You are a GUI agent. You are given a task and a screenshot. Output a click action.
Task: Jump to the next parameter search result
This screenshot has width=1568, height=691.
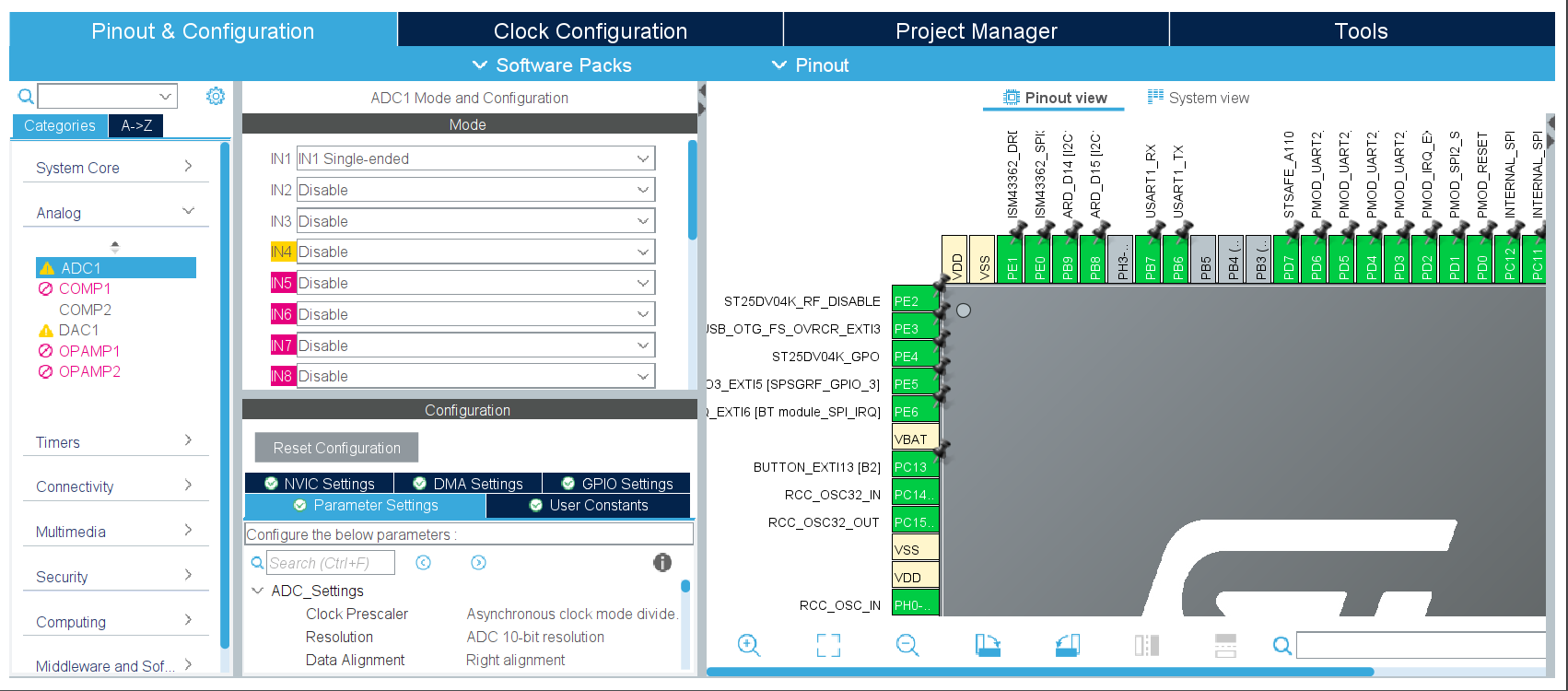pyautogui.click(x=478, y=563)
